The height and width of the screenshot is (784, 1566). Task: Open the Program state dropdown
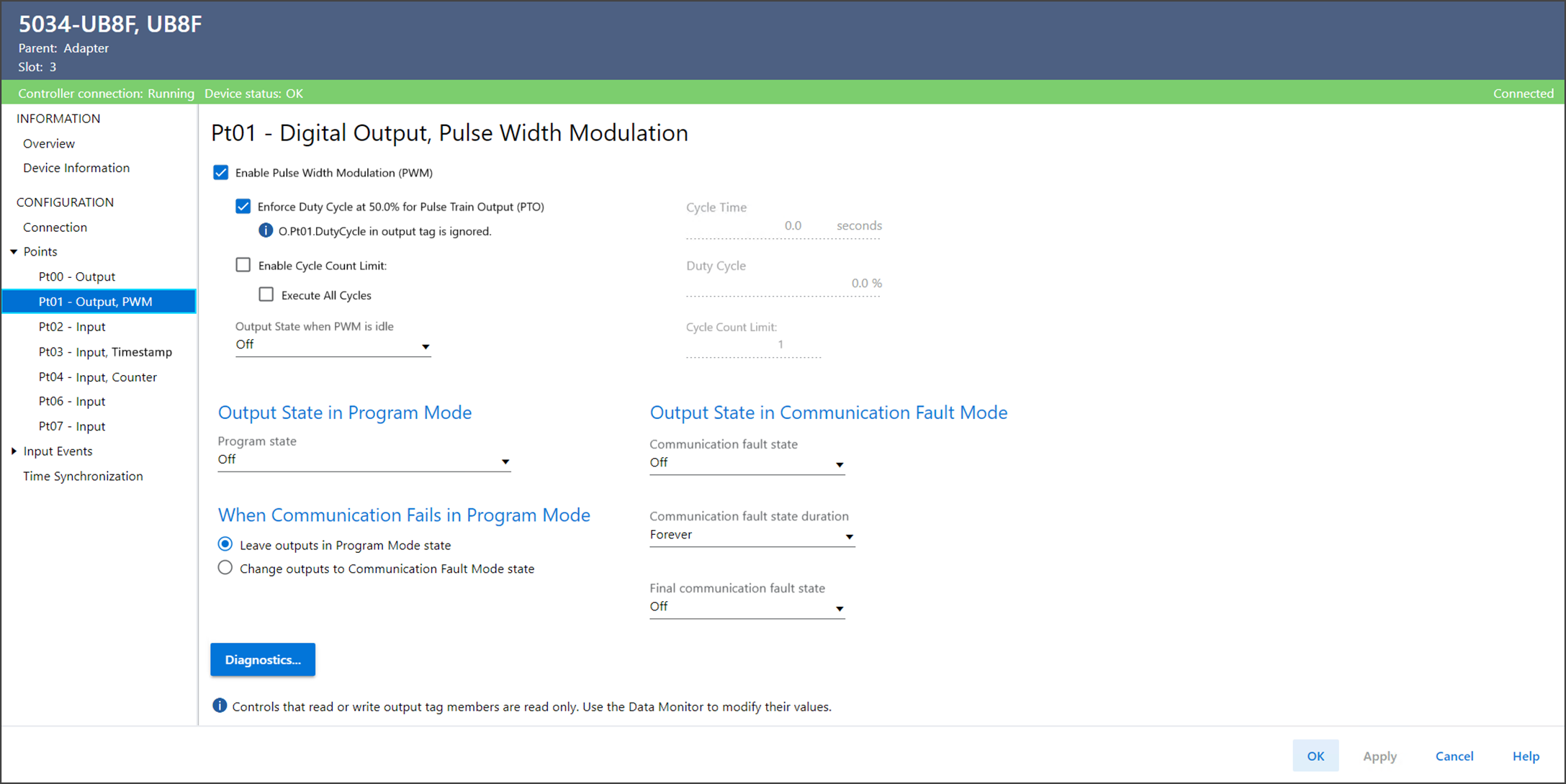pos(364,460)
